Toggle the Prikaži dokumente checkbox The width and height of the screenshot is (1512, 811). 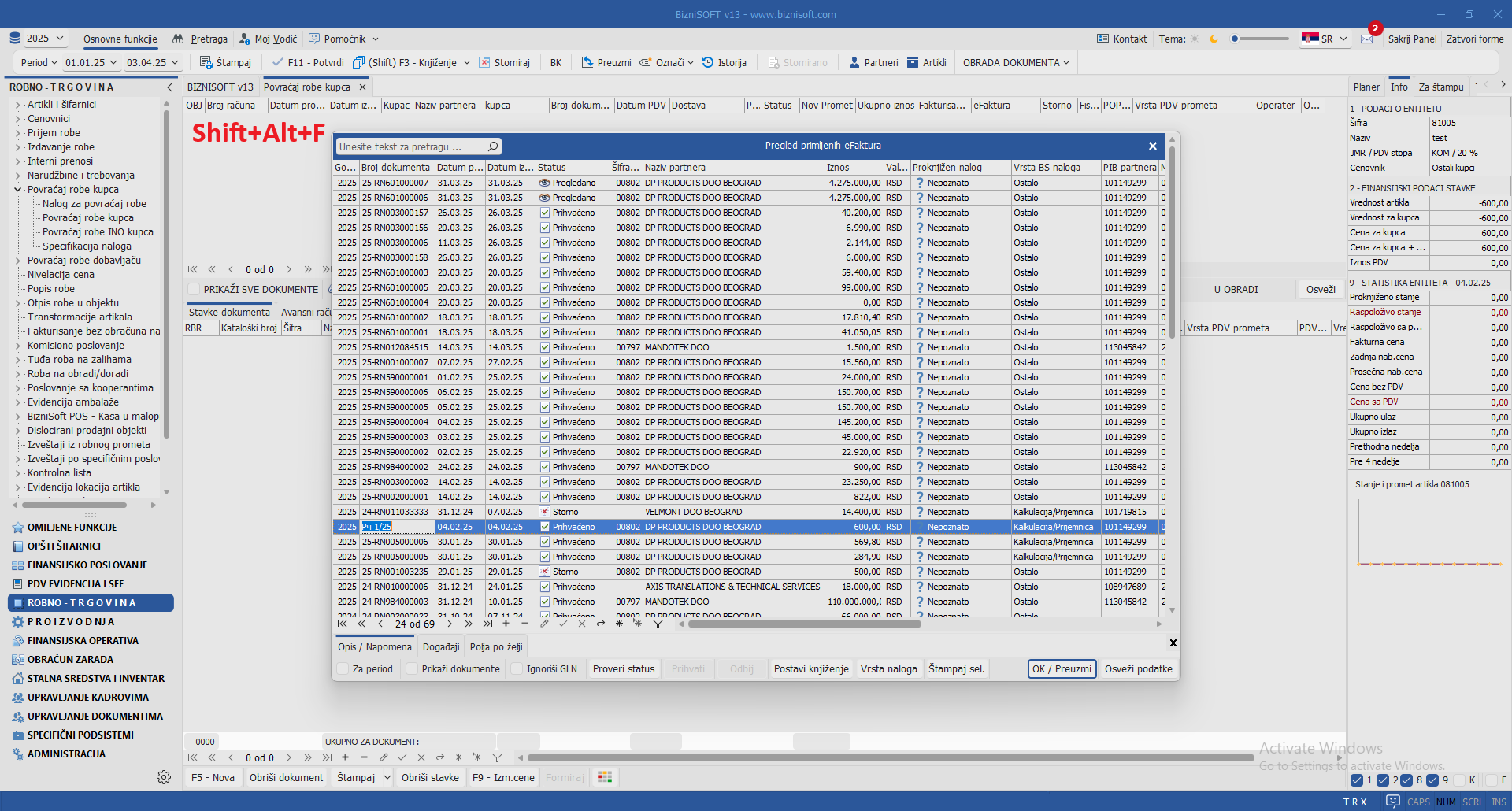tap(412, 668)
